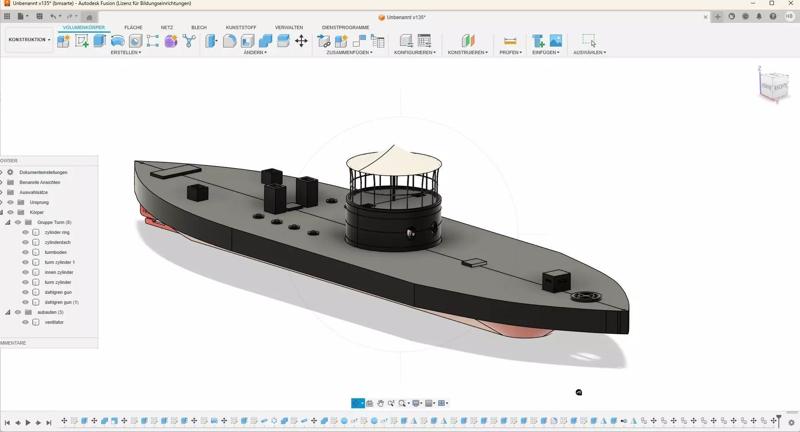Collapse the aufbauten group in browser
Image resolution: width=800 pixels, height=432 pixels.
pos(8,312)
